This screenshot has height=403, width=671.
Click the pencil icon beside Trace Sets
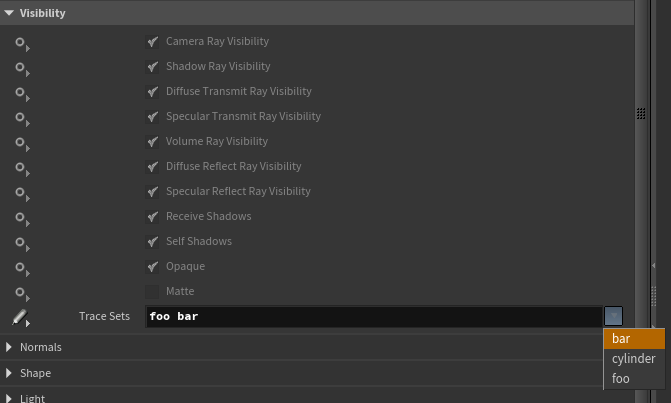tap(20, 317)
